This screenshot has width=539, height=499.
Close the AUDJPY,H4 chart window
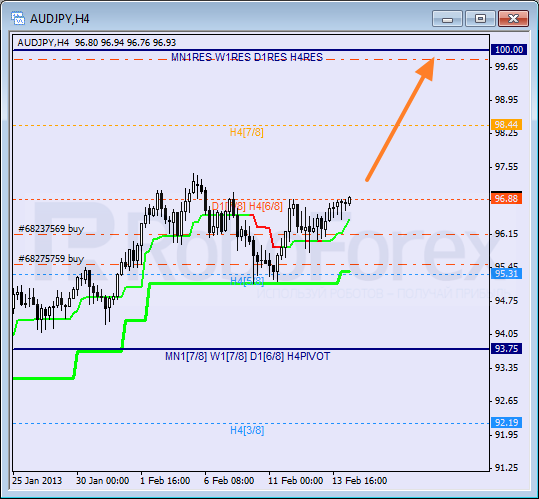coord(513,19)
